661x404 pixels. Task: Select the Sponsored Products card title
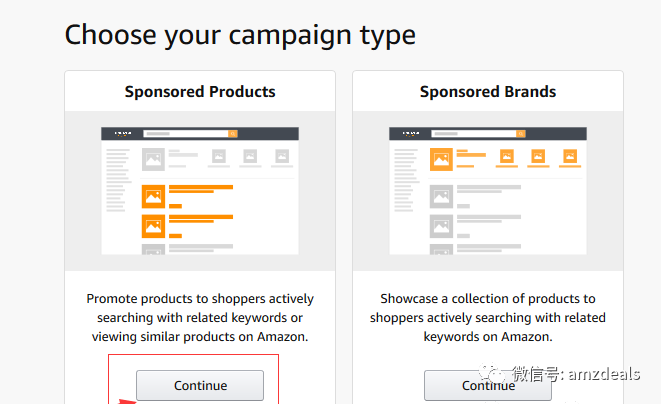[x=200, y=92]
